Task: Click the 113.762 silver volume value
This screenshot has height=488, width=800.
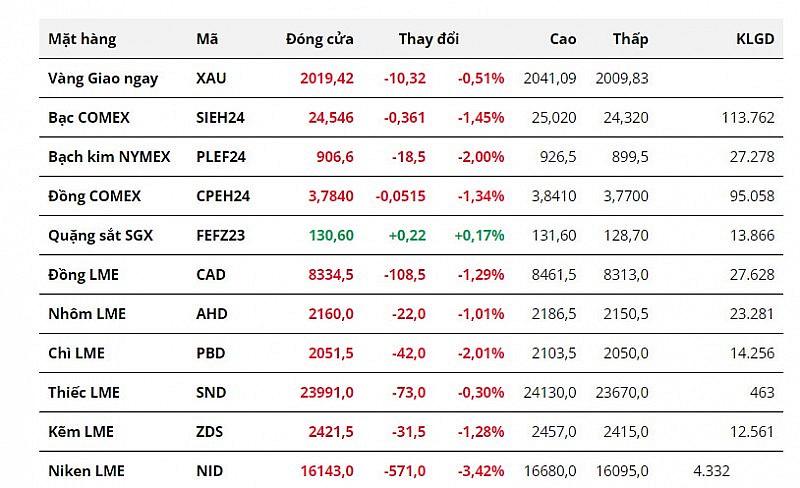Action: [x=747, y=118]
